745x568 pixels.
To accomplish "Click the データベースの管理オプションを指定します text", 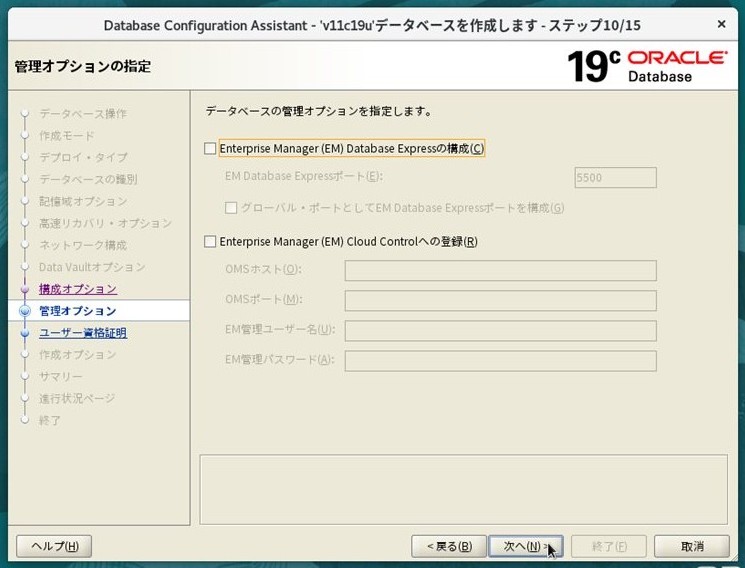I will 318,112.
